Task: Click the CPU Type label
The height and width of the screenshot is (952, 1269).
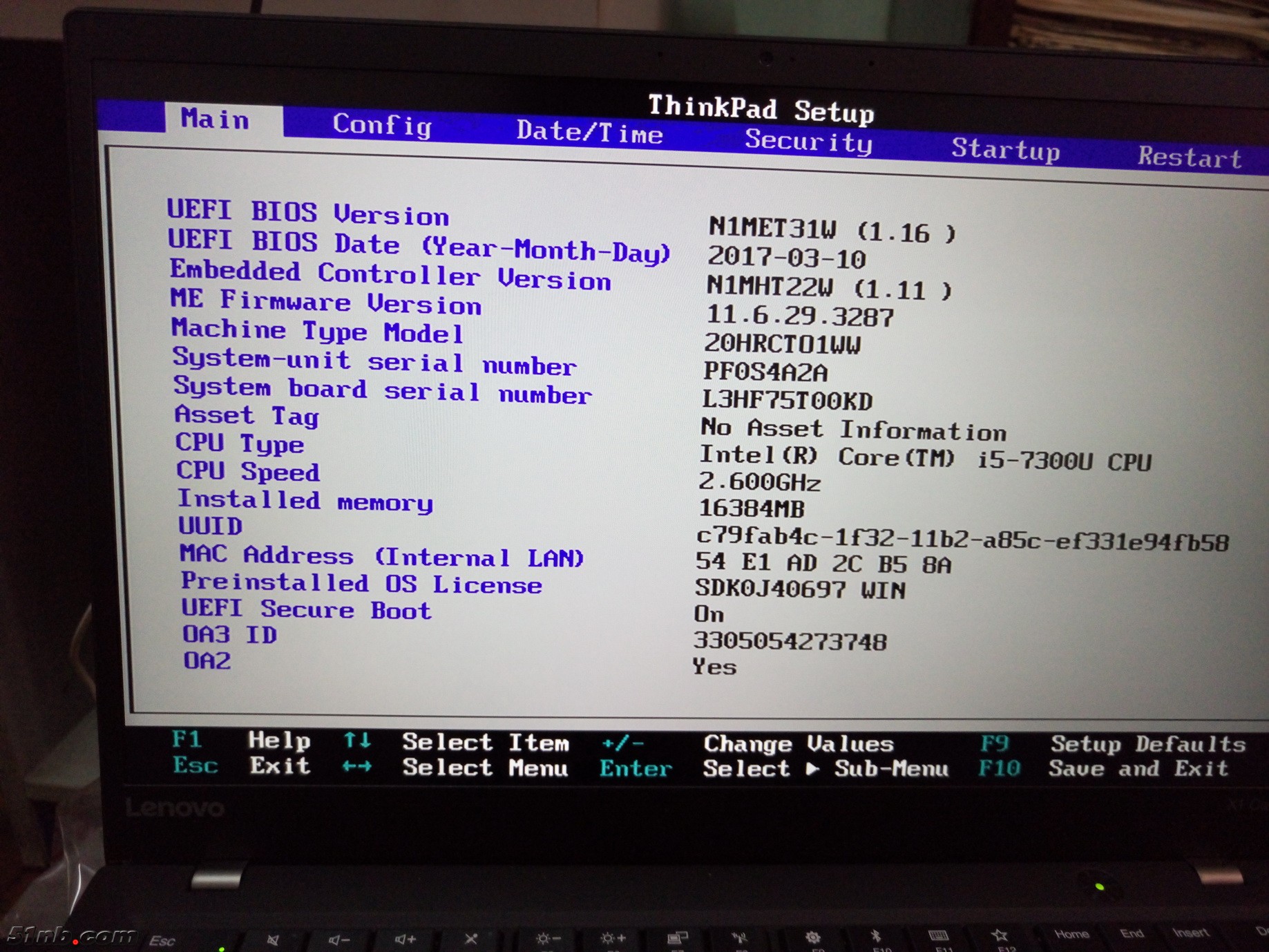Action: coord(239,444)
